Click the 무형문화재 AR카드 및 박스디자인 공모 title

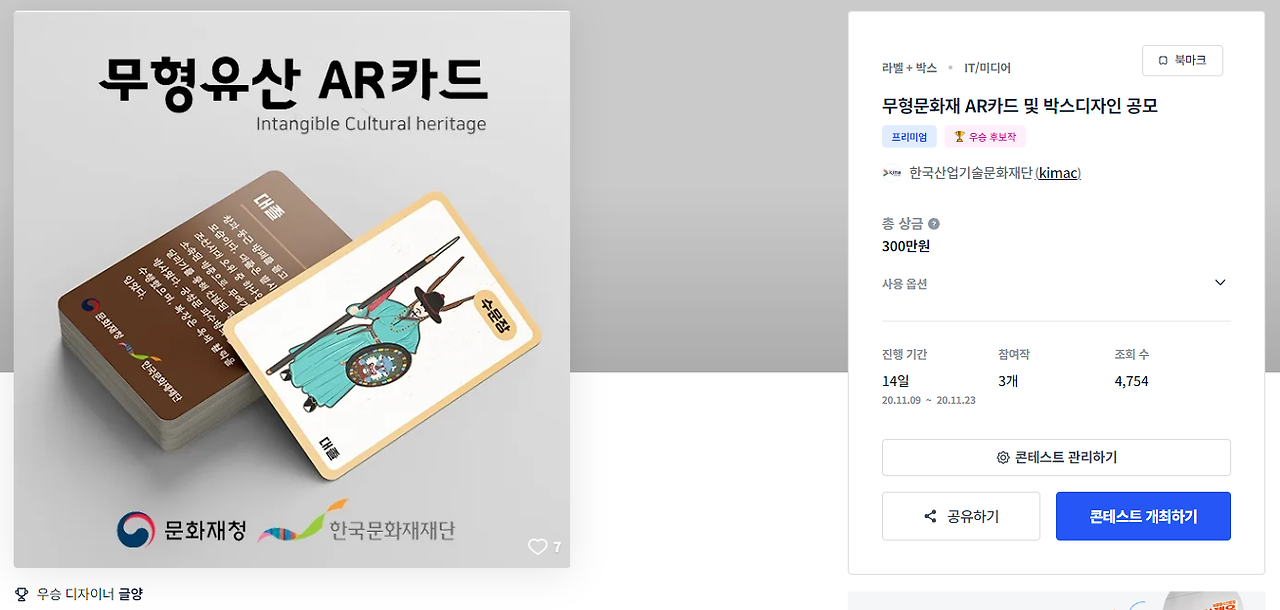point(1019,105)
